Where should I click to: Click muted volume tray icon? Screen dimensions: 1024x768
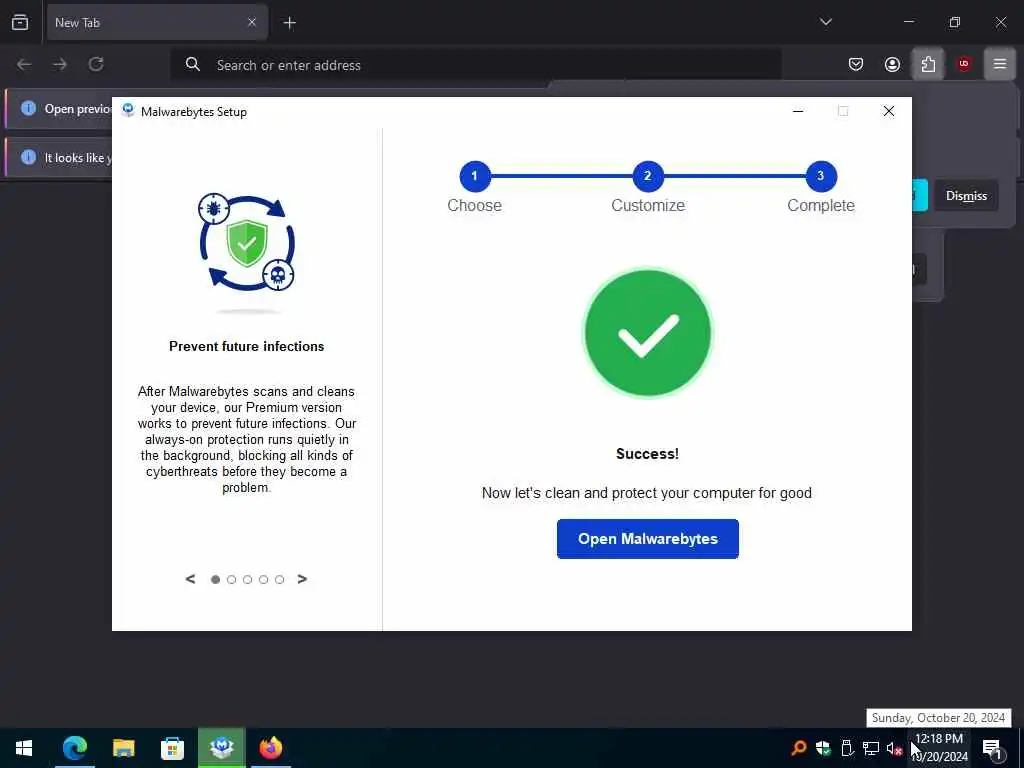894,748
